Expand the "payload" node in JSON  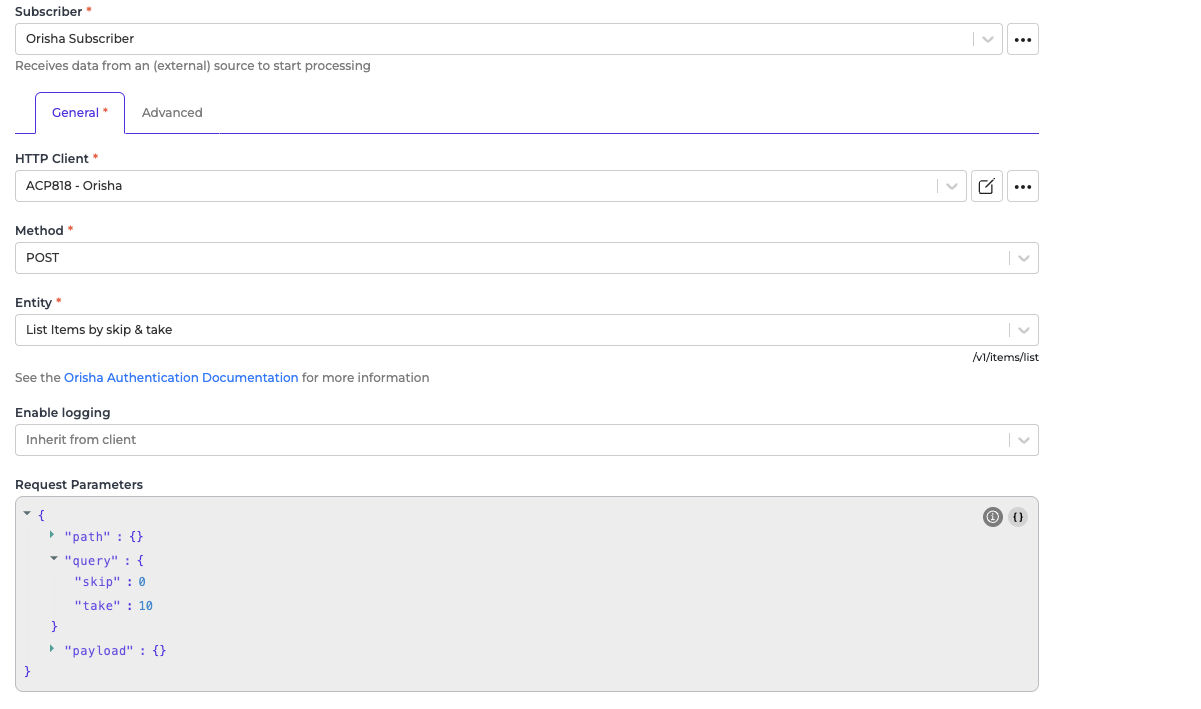pyautogui.click(x=52, y=649)
